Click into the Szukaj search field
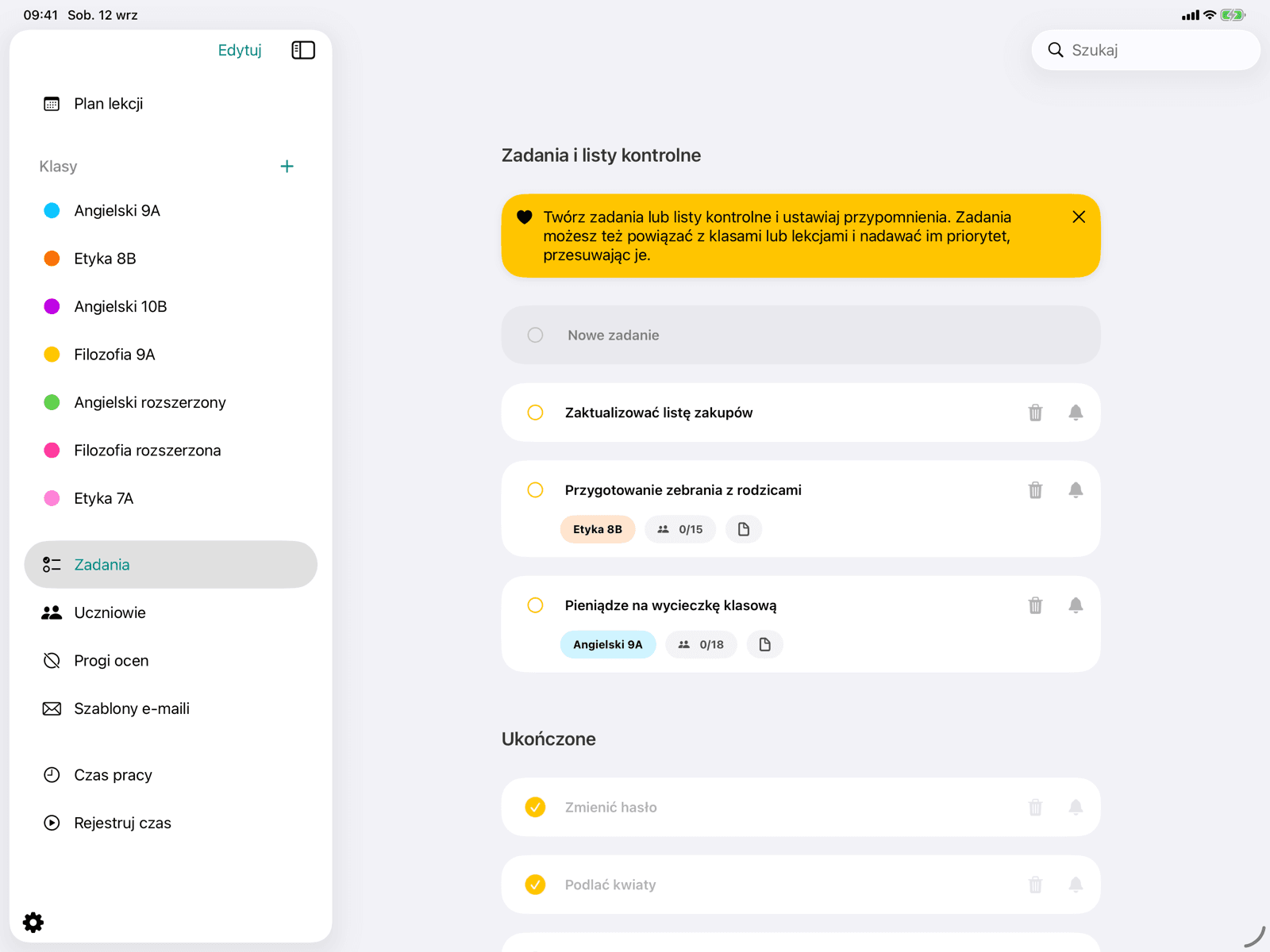 1145,50
